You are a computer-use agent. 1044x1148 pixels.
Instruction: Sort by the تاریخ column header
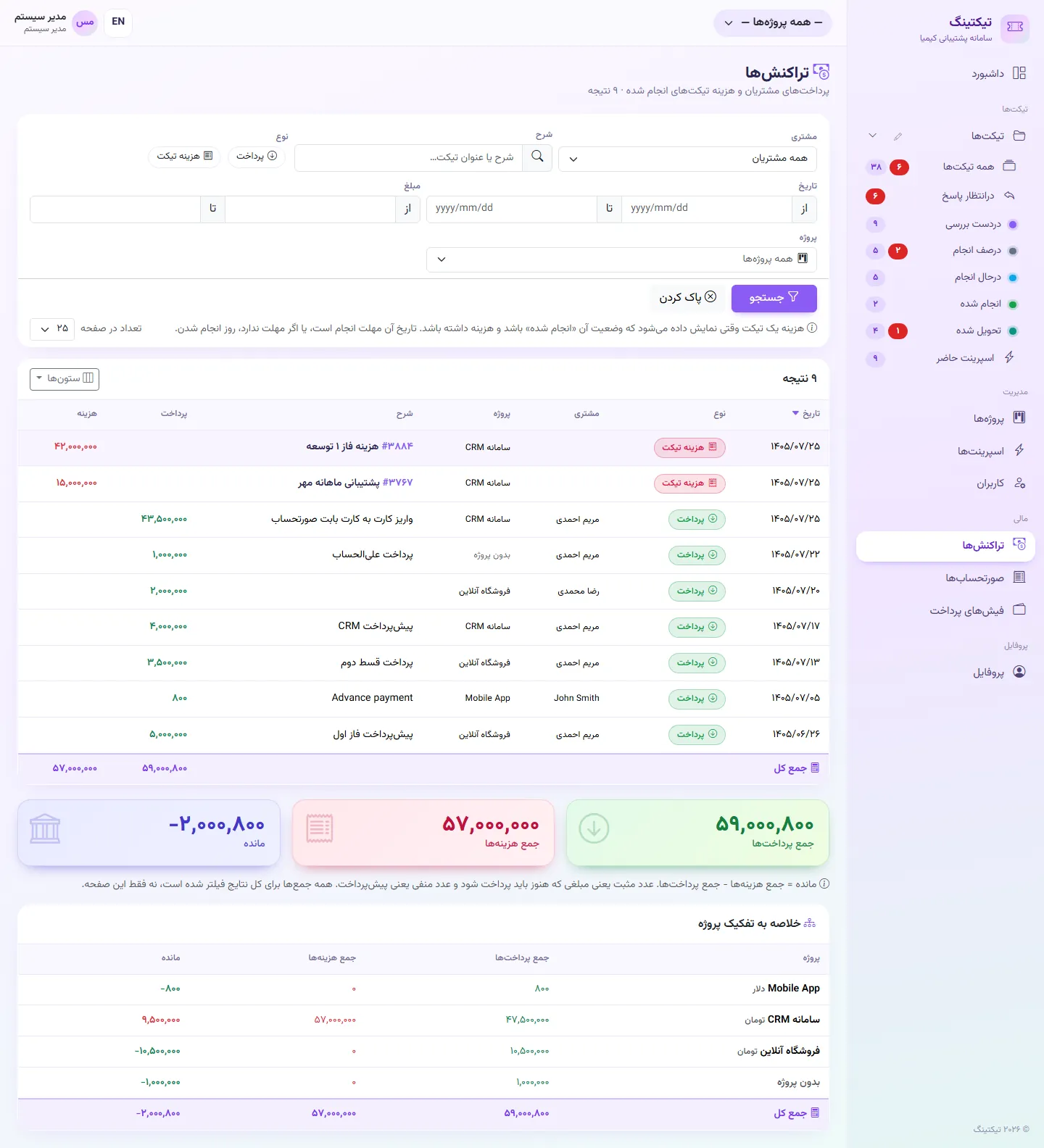click(805, 414)
